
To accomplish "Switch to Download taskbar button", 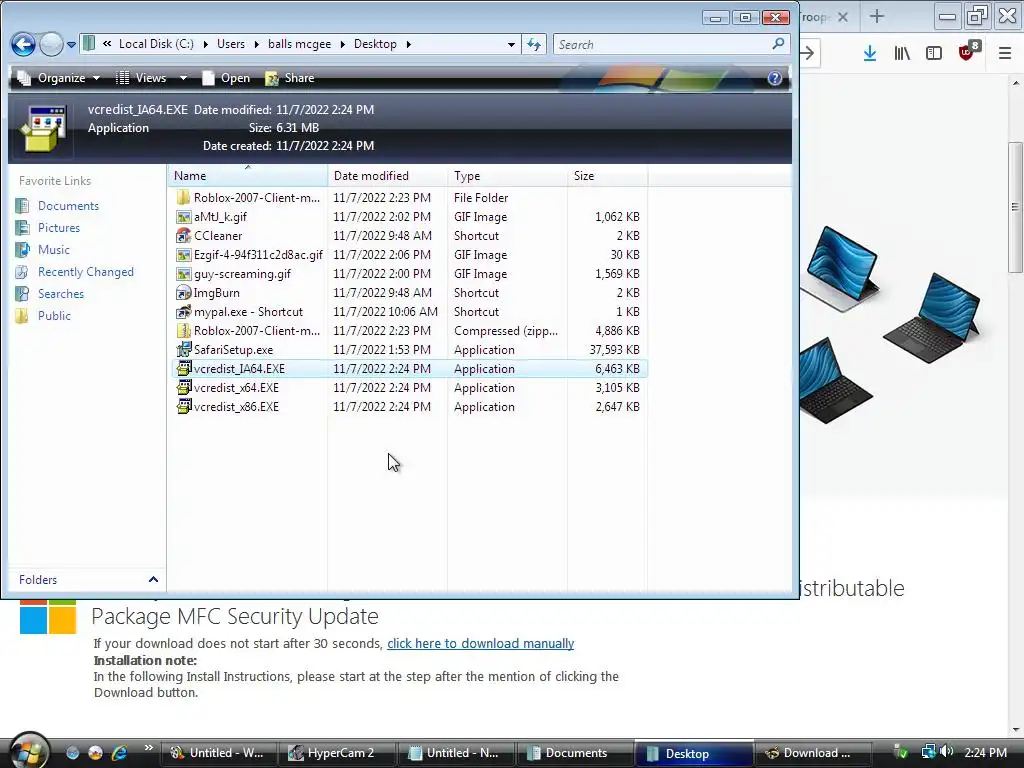I will [812, 753].
